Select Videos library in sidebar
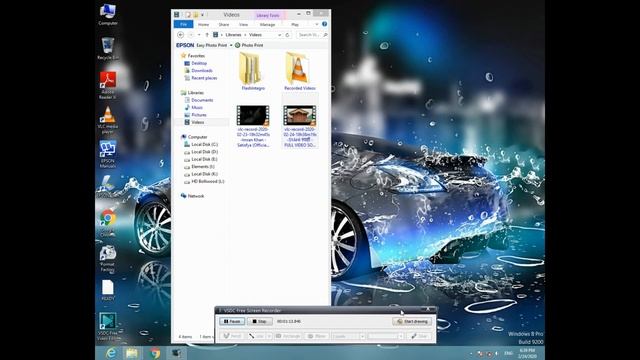Screen dimensions: 640x360 [198, 122]
